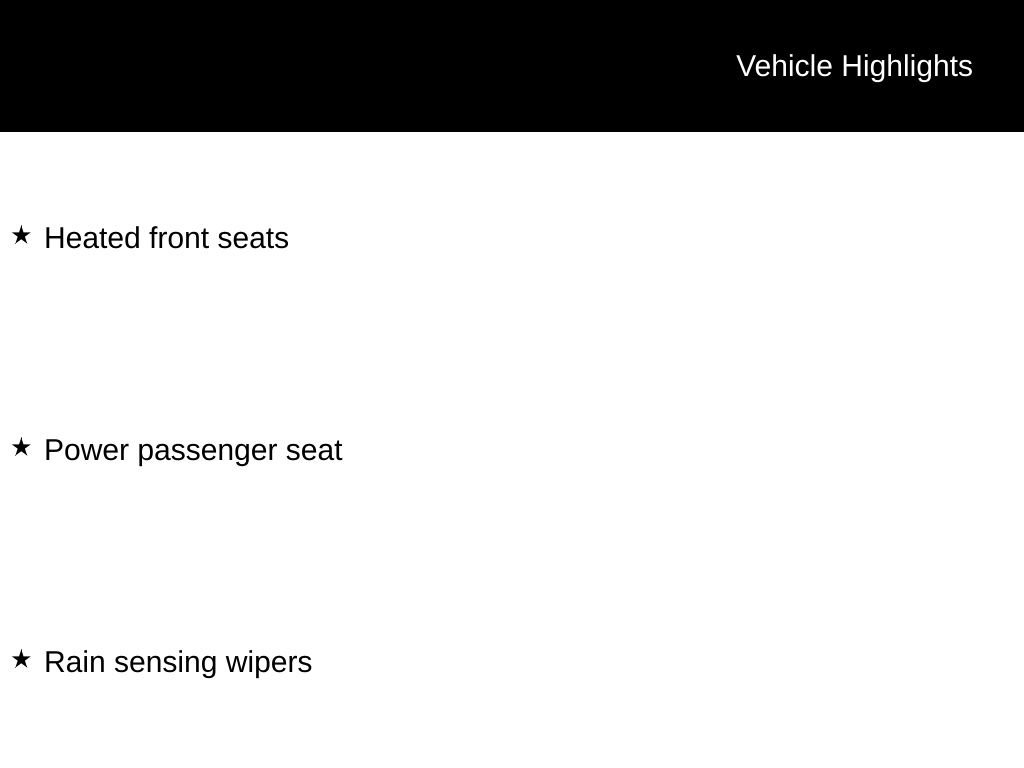
Task: Click the word 'Highlights' in the title
Action: pyautogui.click(x=907, y=66)
